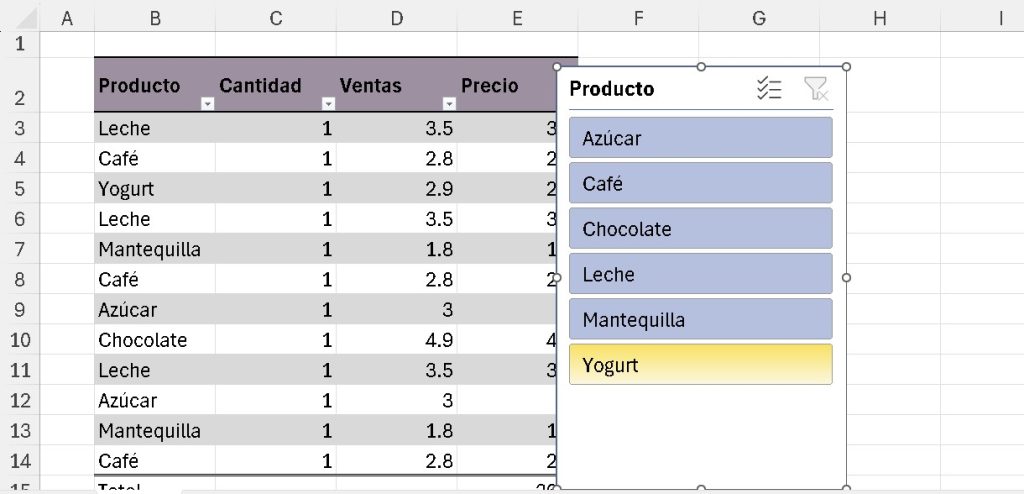Click the 4.9 value in Ventas column

438,340
